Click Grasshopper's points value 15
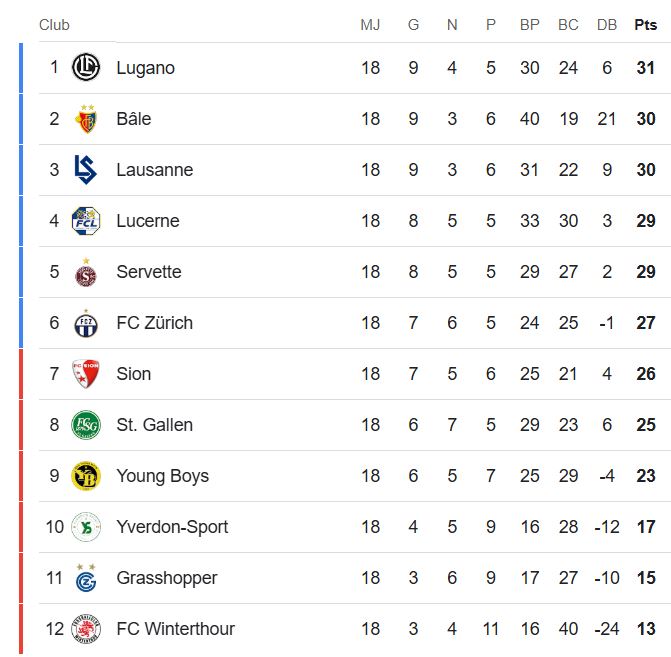The image size is (671, 657). 646,578
